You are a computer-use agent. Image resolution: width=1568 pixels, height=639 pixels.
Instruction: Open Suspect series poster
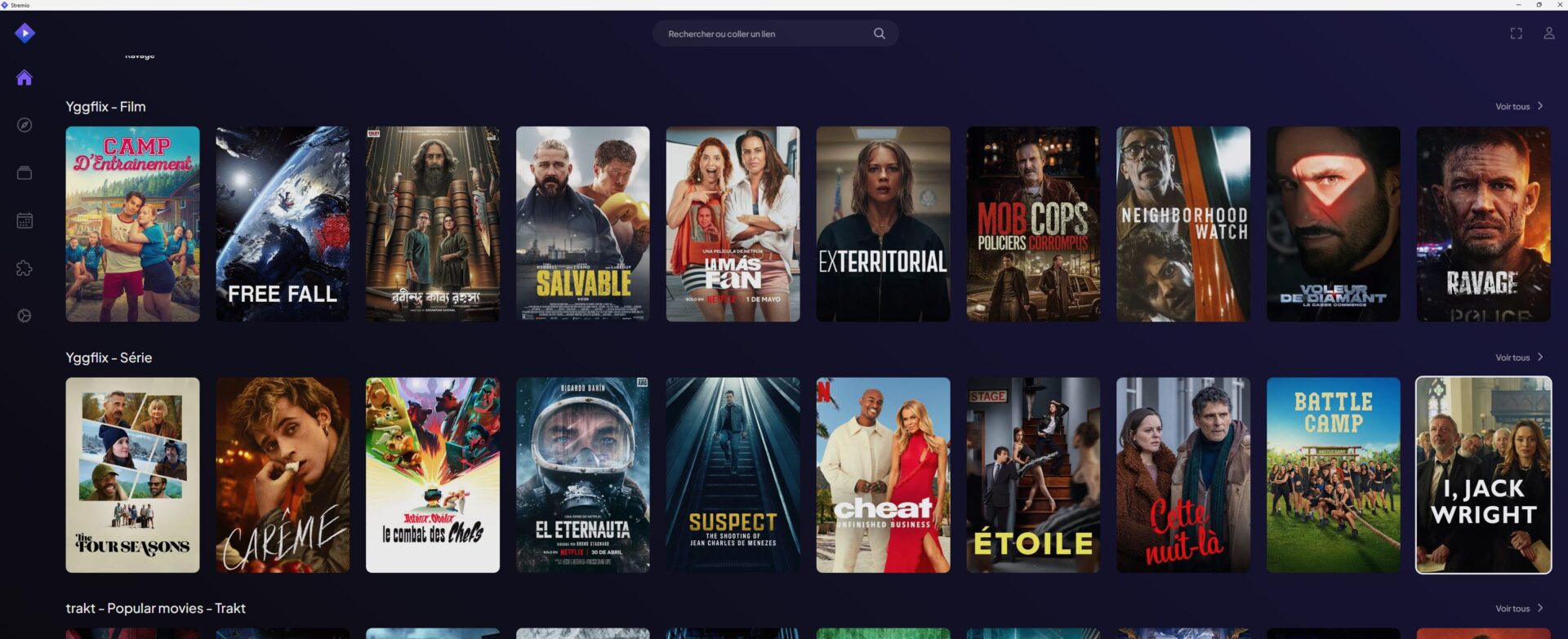(x=733, y=475)
